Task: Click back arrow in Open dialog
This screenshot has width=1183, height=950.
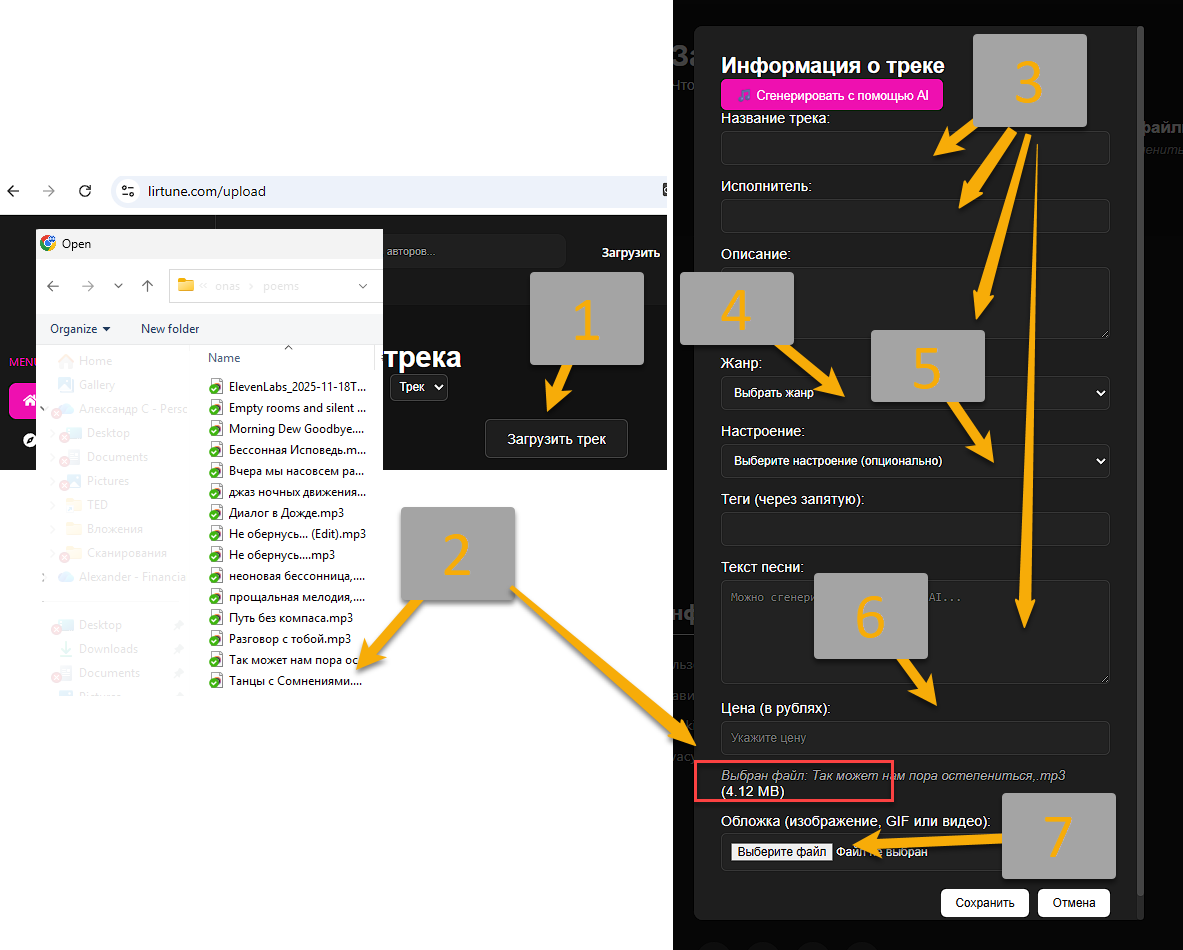Action: coord(53,286)
